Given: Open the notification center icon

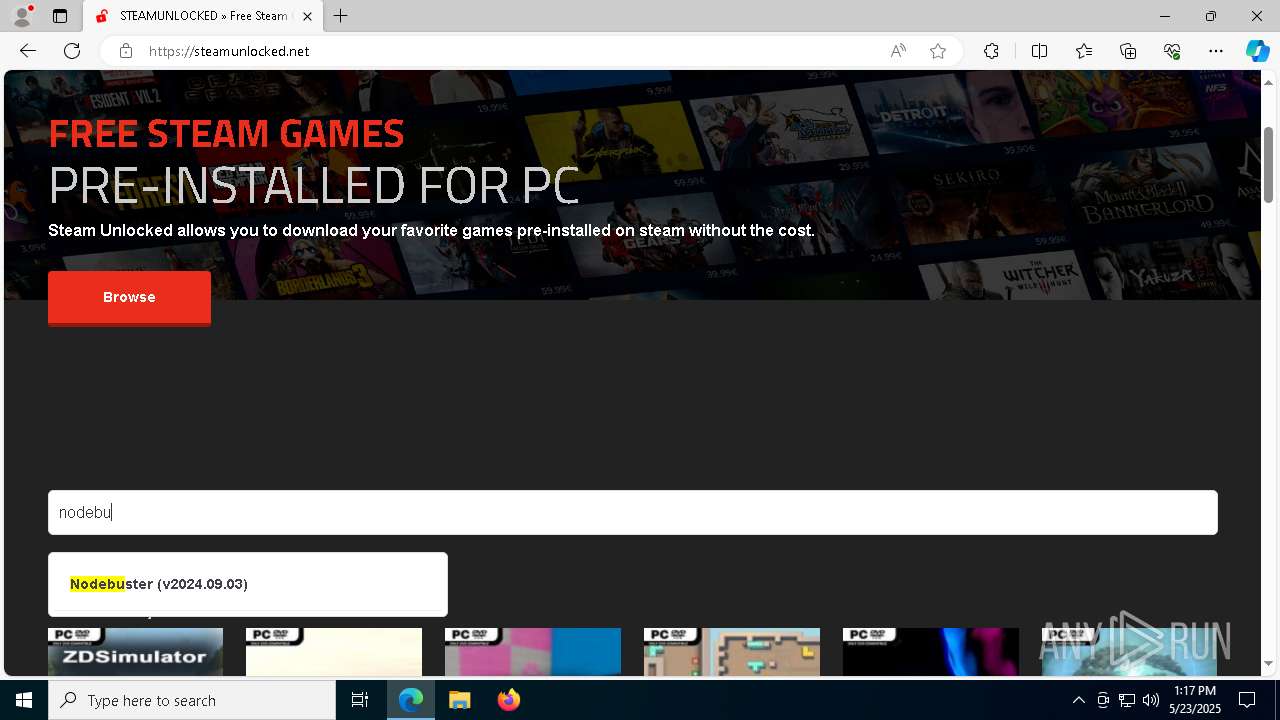Looking at the screenshot, I should 1247,700.
